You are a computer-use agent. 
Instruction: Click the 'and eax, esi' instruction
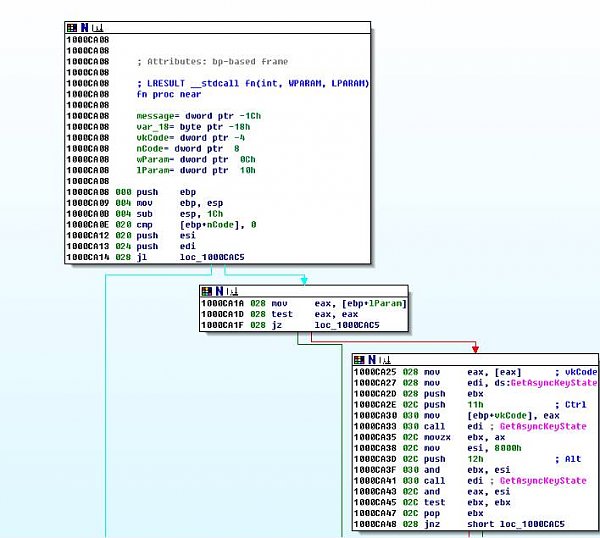tap(467, 492)
